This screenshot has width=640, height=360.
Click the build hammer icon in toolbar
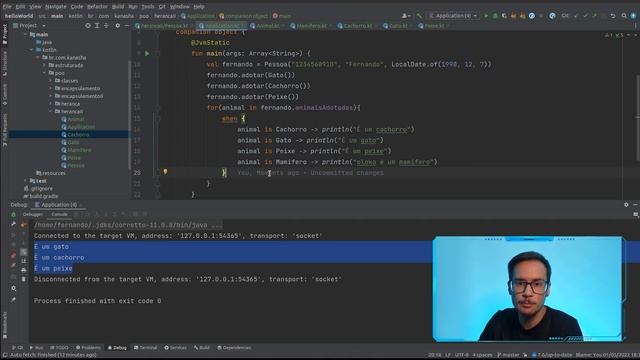click(x=419, y=16)
